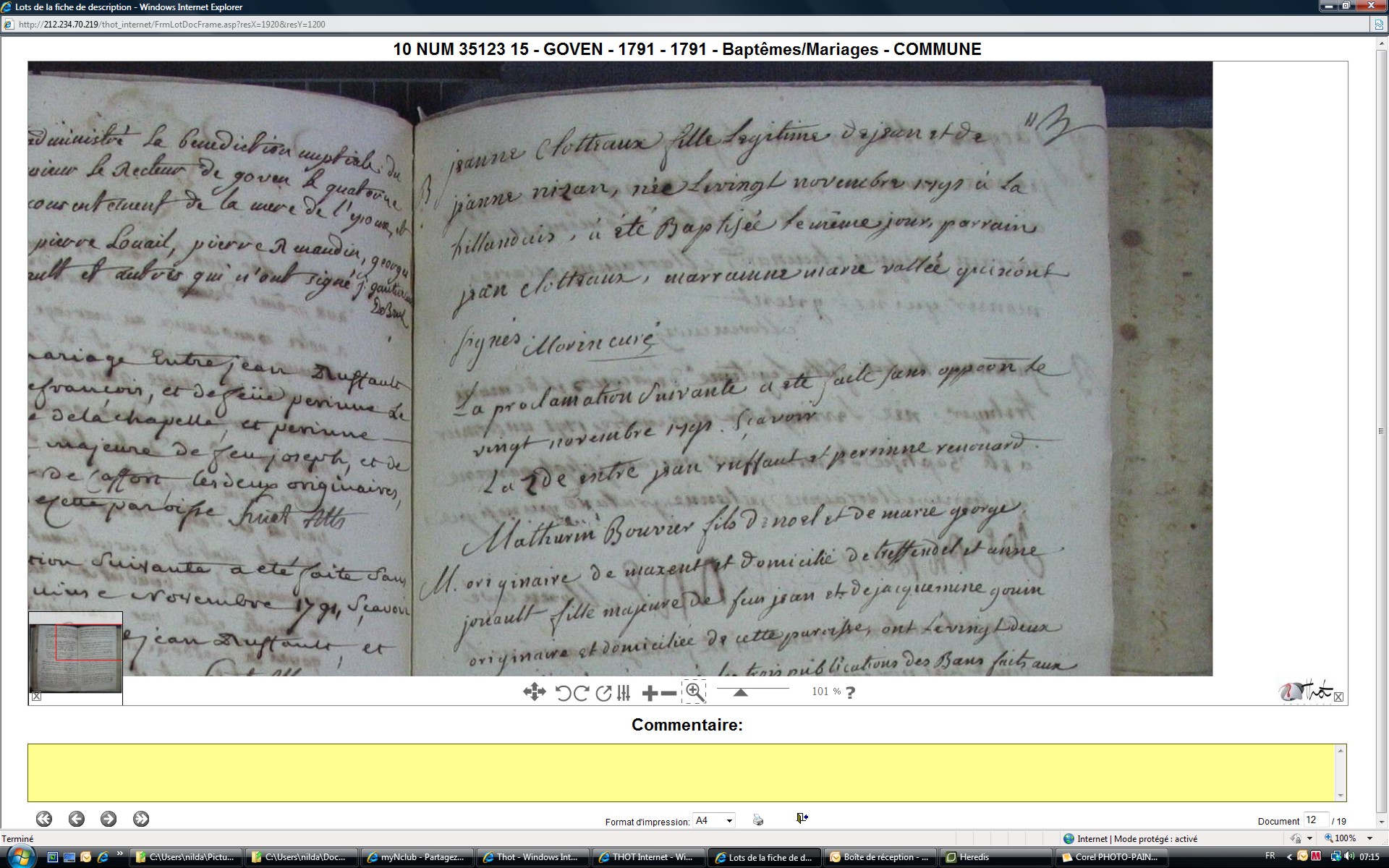Rotate image counterclockwise
Screen dimensions: 1389x868
pos(564,693)
